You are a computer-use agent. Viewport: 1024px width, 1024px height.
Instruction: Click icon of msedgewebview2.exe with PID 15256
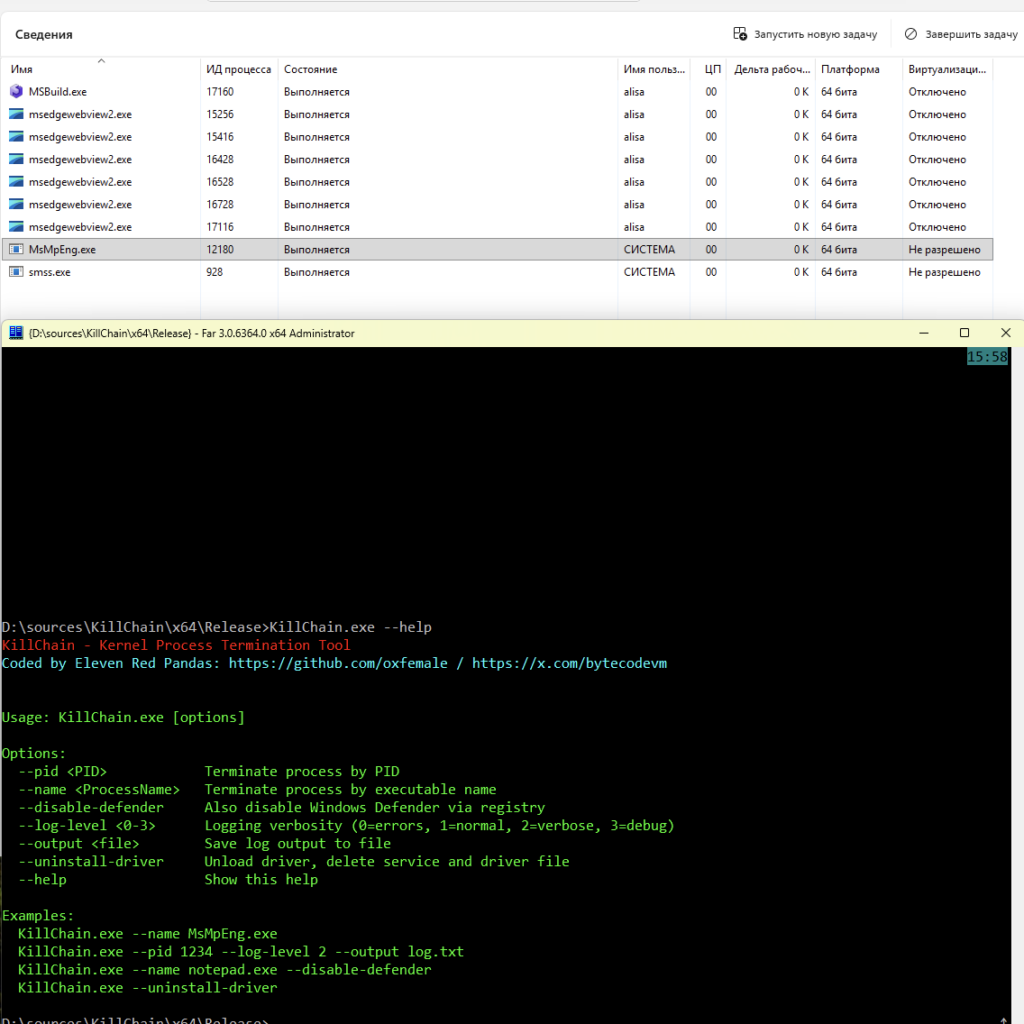(16, 114)
